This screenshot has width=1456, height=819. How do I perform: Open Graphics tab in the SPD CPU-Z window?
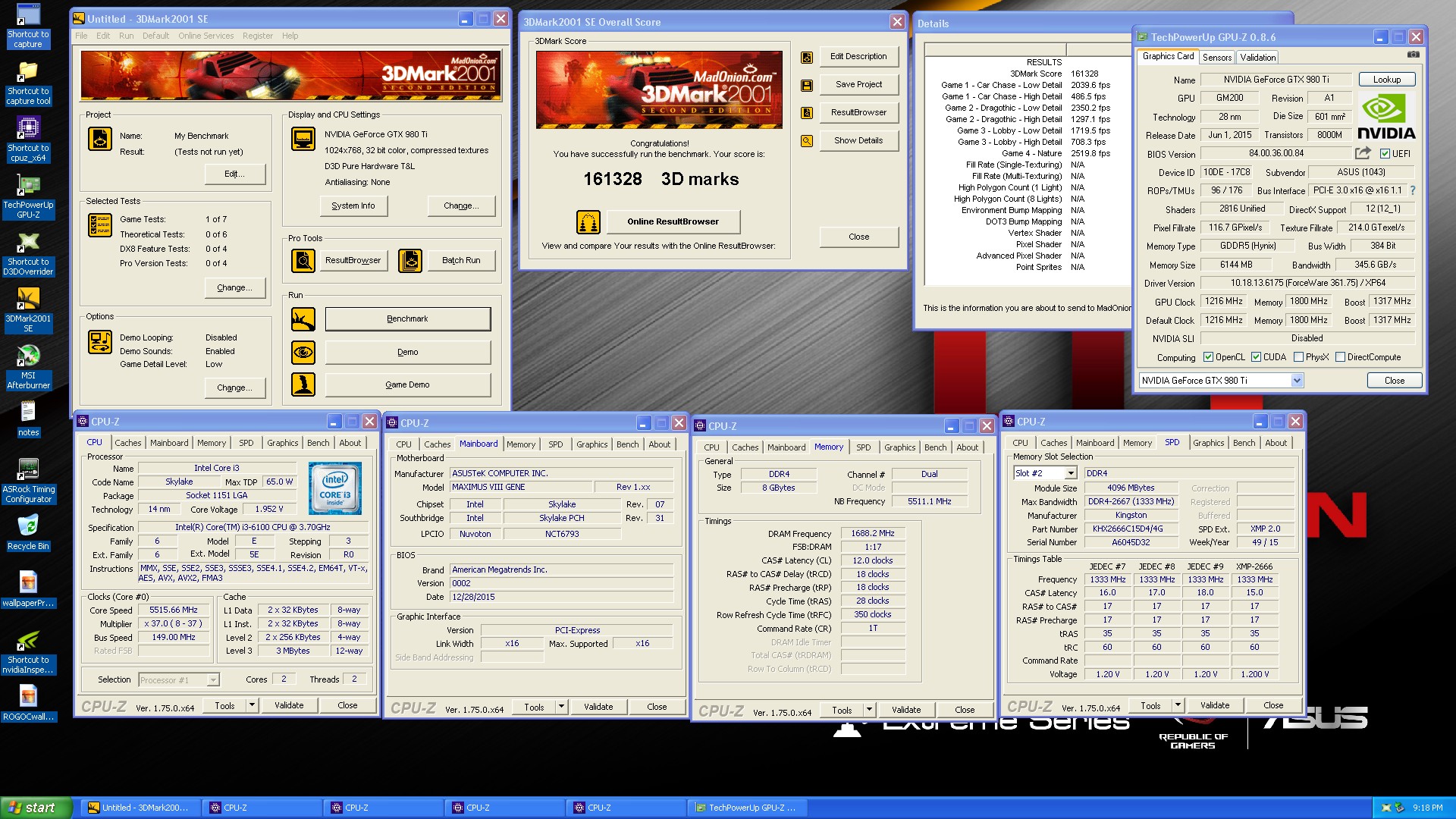(1208, 443)
